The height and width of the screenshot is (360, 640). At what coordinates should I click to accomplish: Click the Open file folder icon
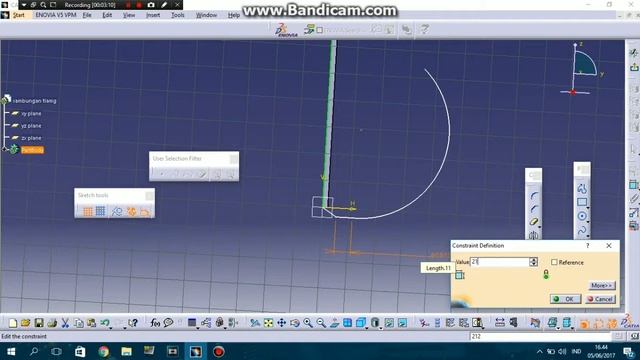coord(25,323)
